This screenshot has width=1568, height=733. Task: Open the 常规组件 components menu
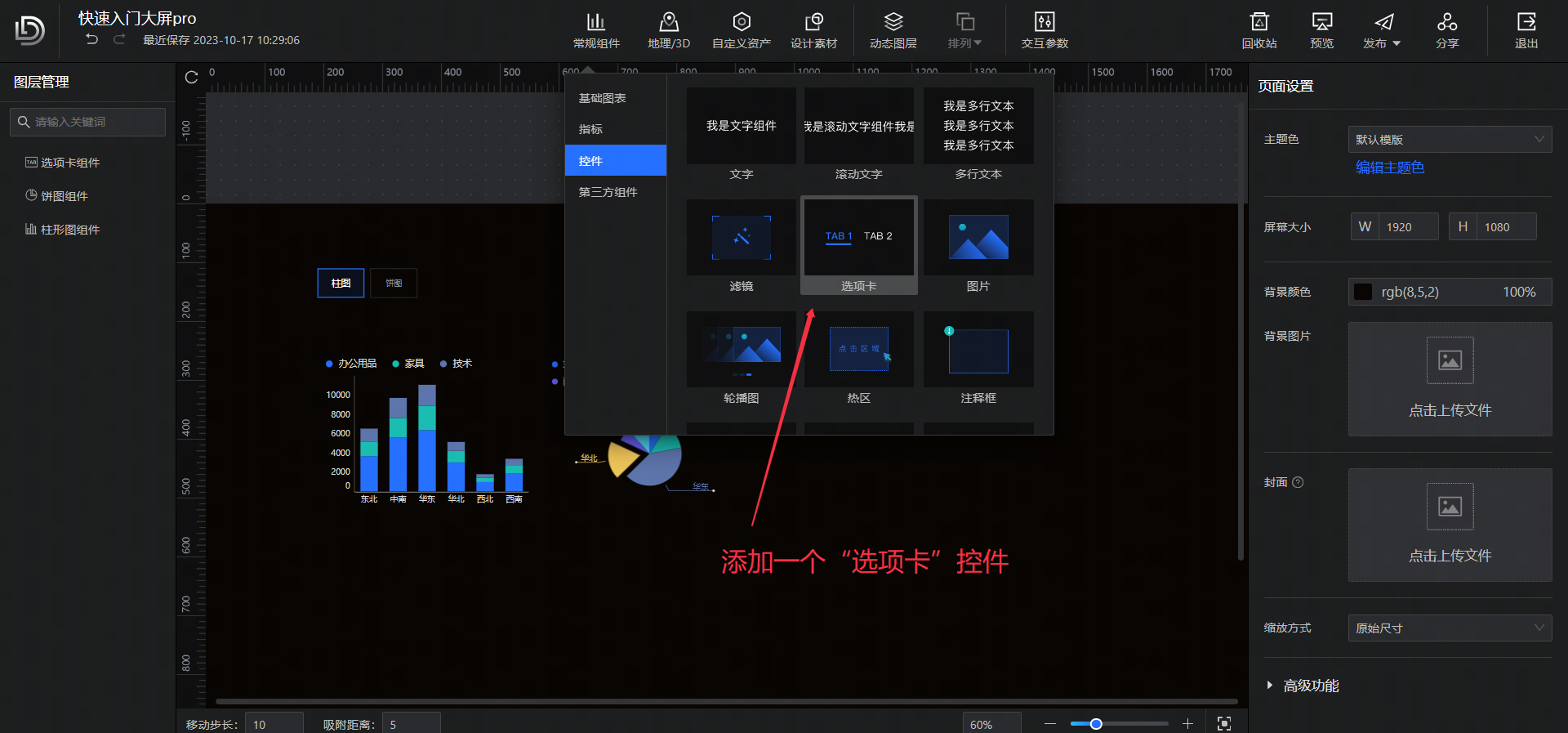coord(596,30)
